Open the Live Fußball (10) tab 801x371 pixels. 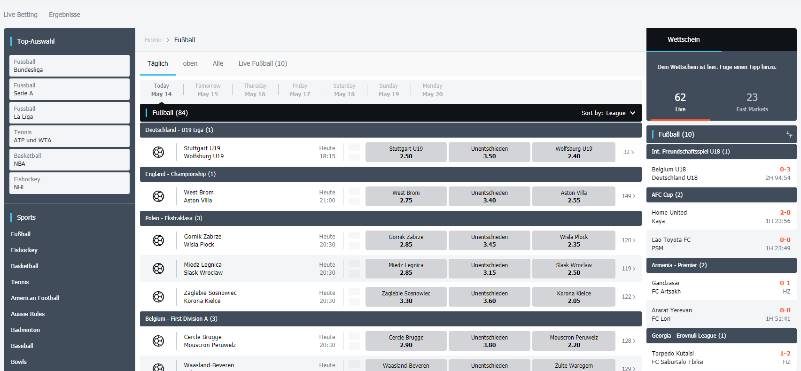click(x=263, y=64)
